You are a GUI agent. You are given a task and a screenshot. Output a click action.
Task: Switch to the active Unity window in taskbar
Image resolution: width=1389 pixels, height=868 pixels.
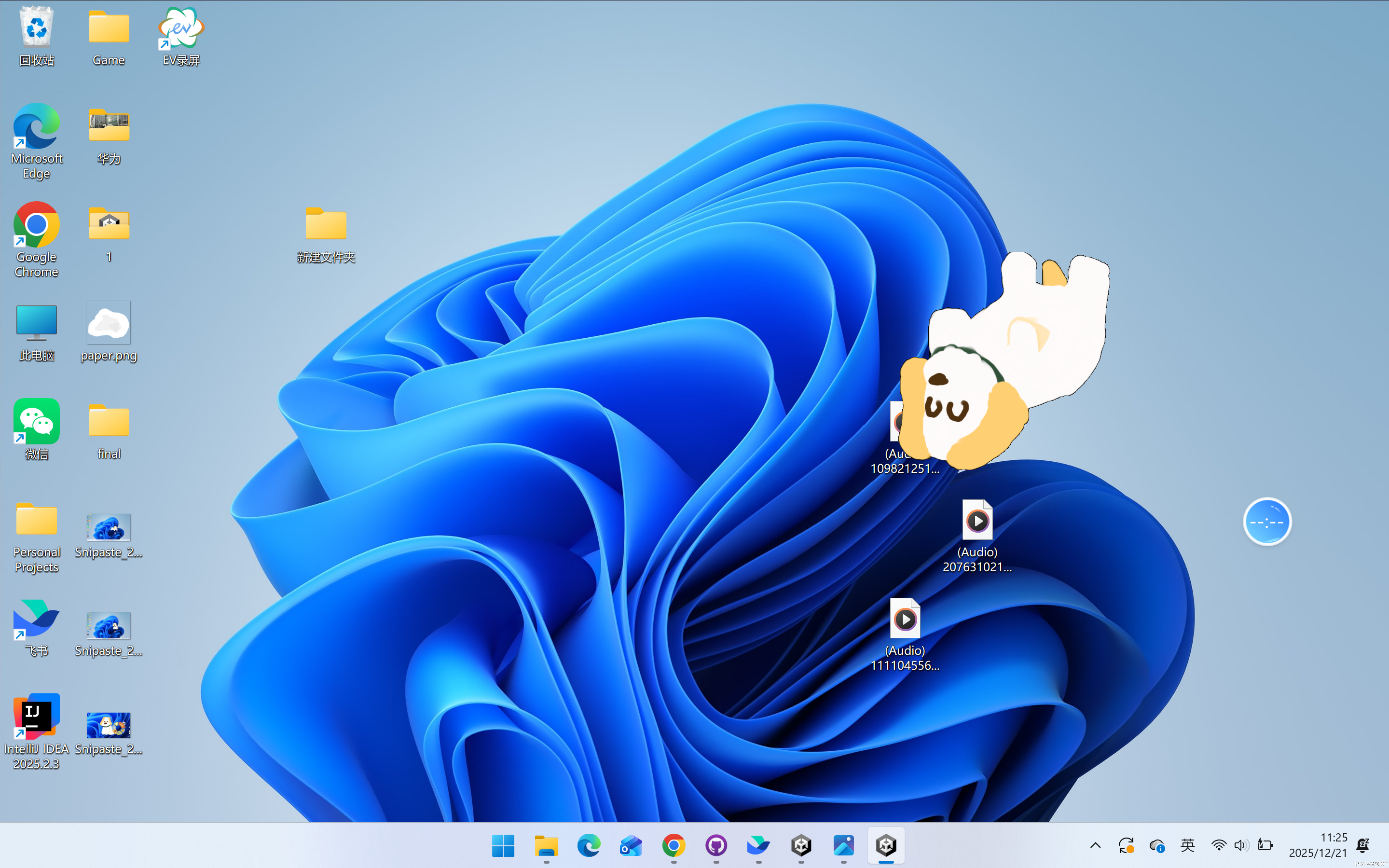tap(886, 846)
